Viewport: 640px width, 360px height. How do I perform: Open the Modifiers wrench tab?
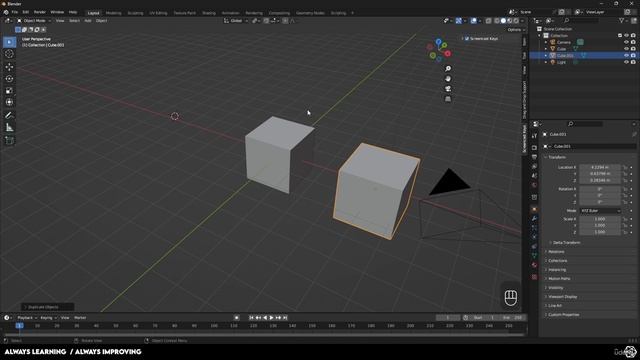tap(534, 219)
